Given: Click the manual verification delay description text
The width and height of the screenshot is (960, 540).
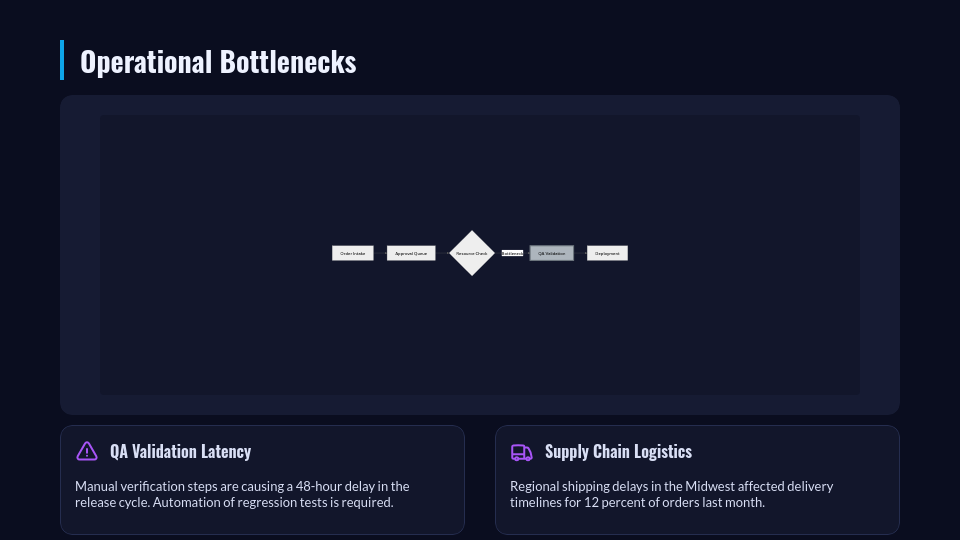Looking at the screenshot, I should pos(242,494).
